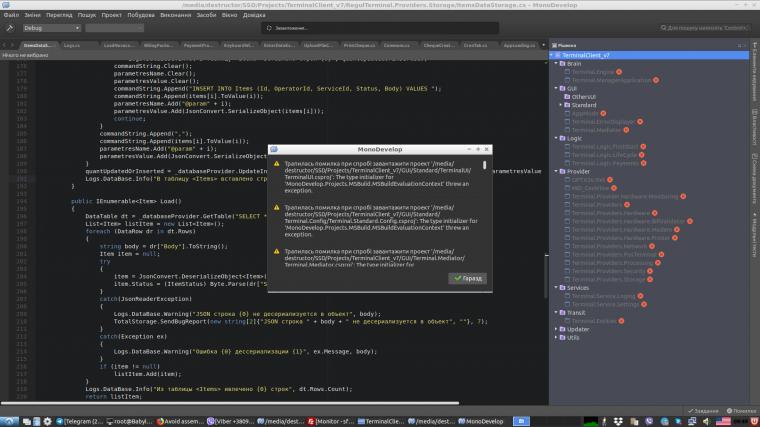The image size is (760, 427).
Task: Click error icon beside Terminal.Providers.Storage
Action: point(650,279)
